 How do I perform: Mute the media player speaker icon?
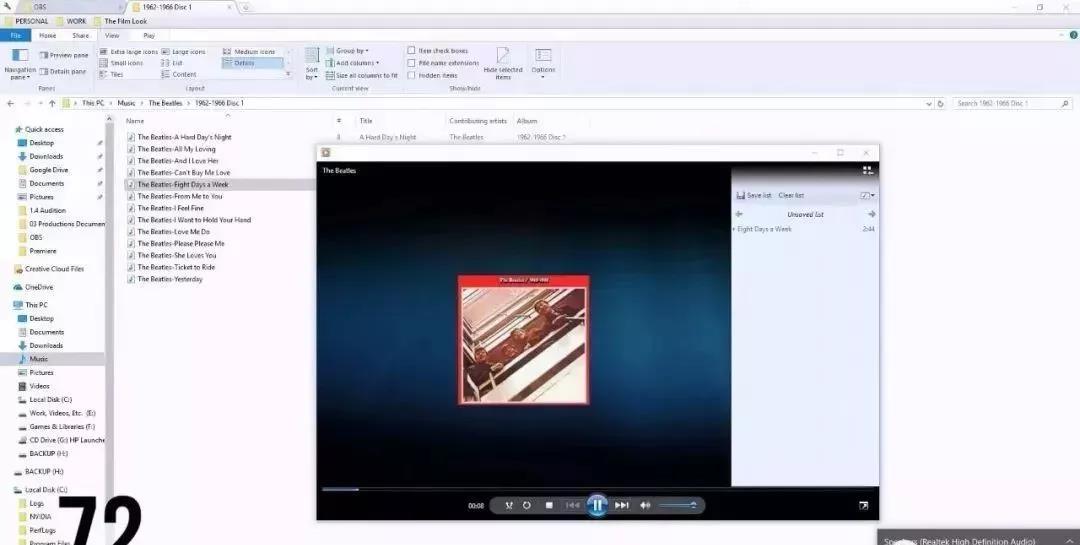point(645,505)
